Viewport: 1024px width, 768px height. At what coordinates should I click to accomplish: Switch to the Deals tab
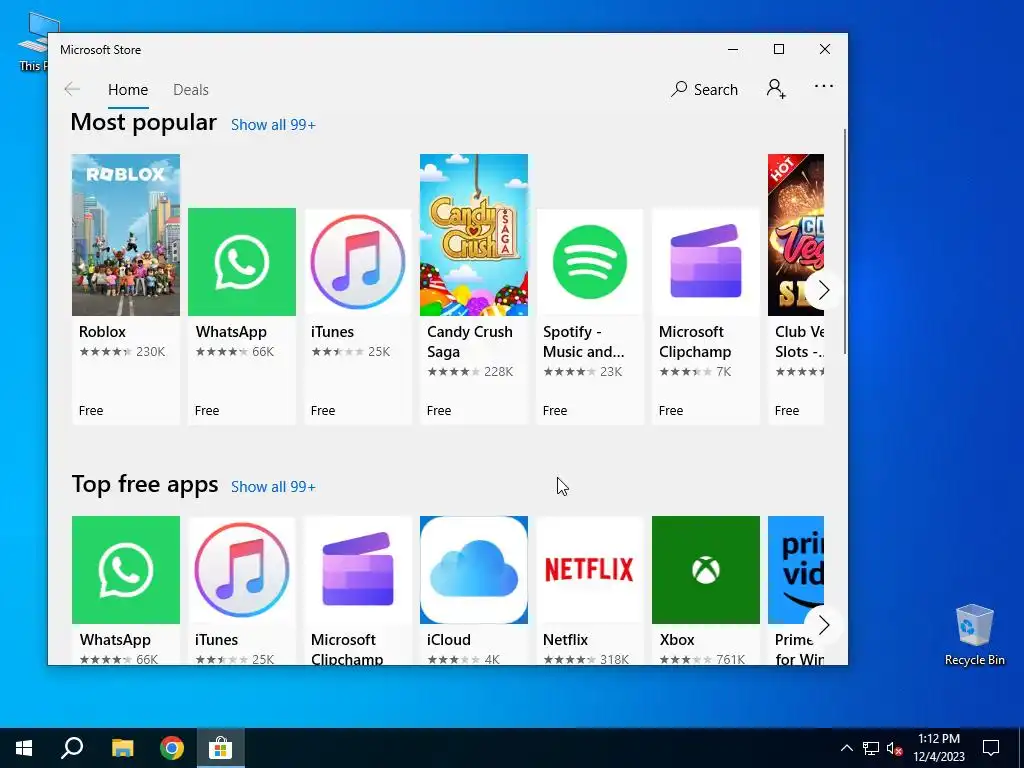[191, 89]
